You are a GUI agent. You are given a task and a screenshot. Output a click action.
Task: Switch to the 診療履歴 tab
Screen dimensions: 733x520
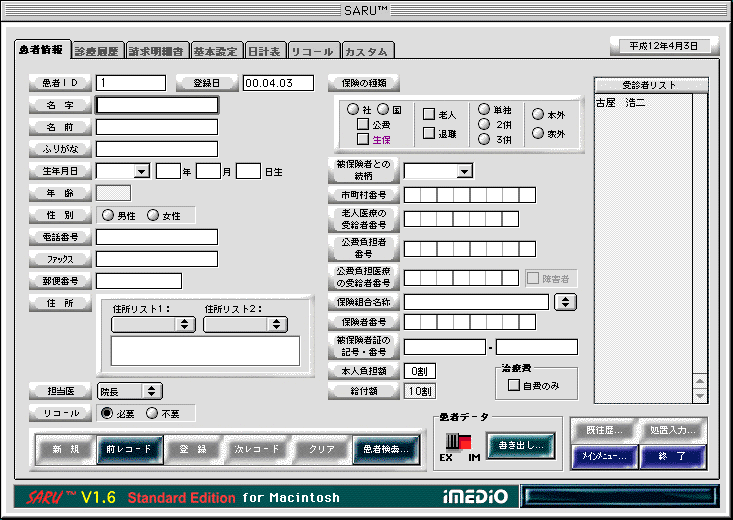[97, 51]
